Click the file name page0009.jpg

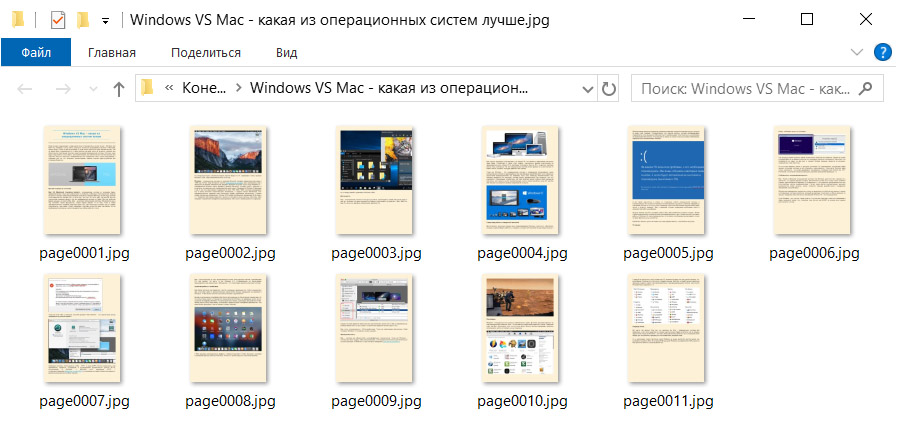pos(376,402)
